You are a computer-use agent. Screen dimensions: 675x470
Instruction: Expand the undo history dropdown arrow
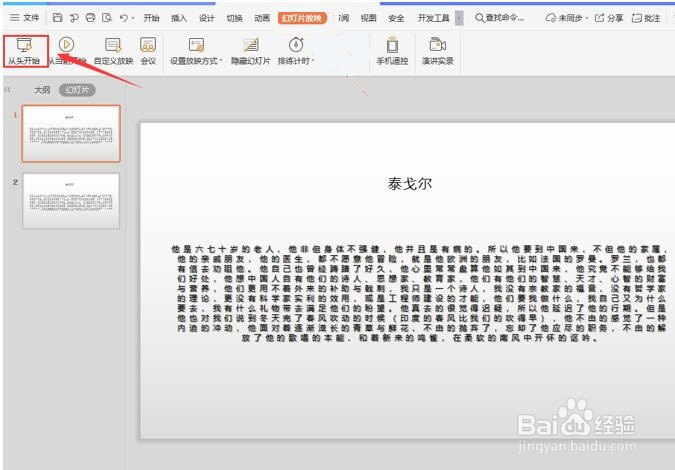coord(133,18)
